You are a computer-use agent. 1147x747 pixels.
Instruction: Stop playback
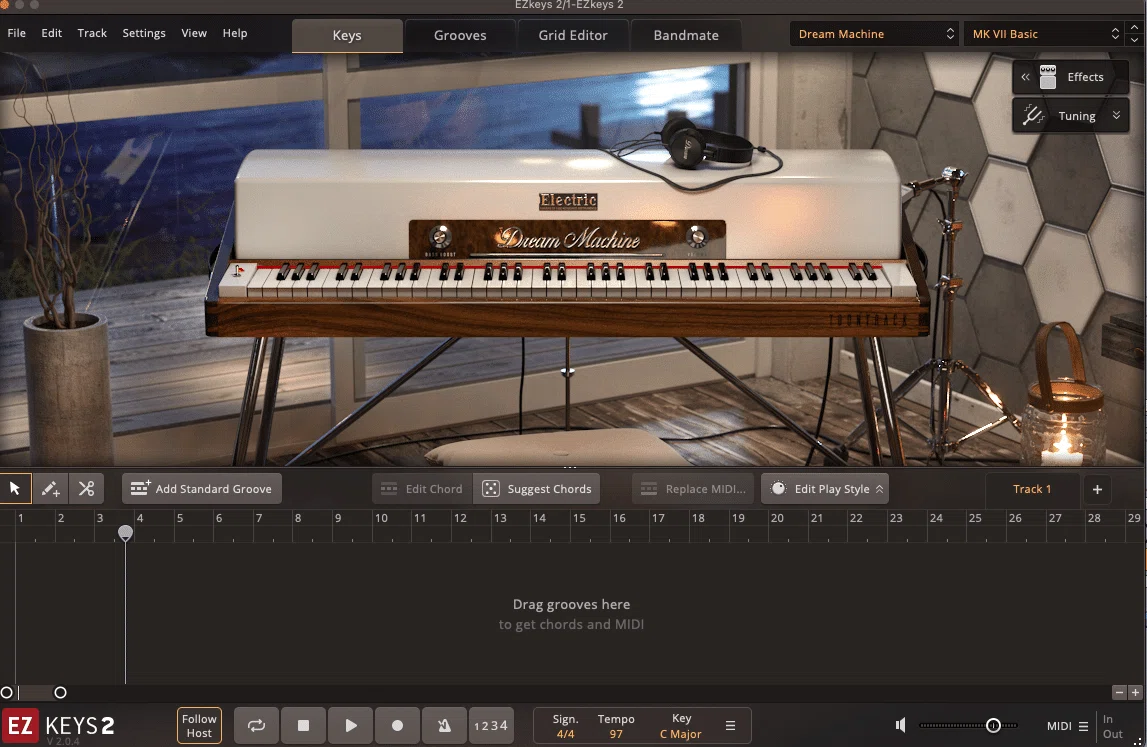coord(303,726)
